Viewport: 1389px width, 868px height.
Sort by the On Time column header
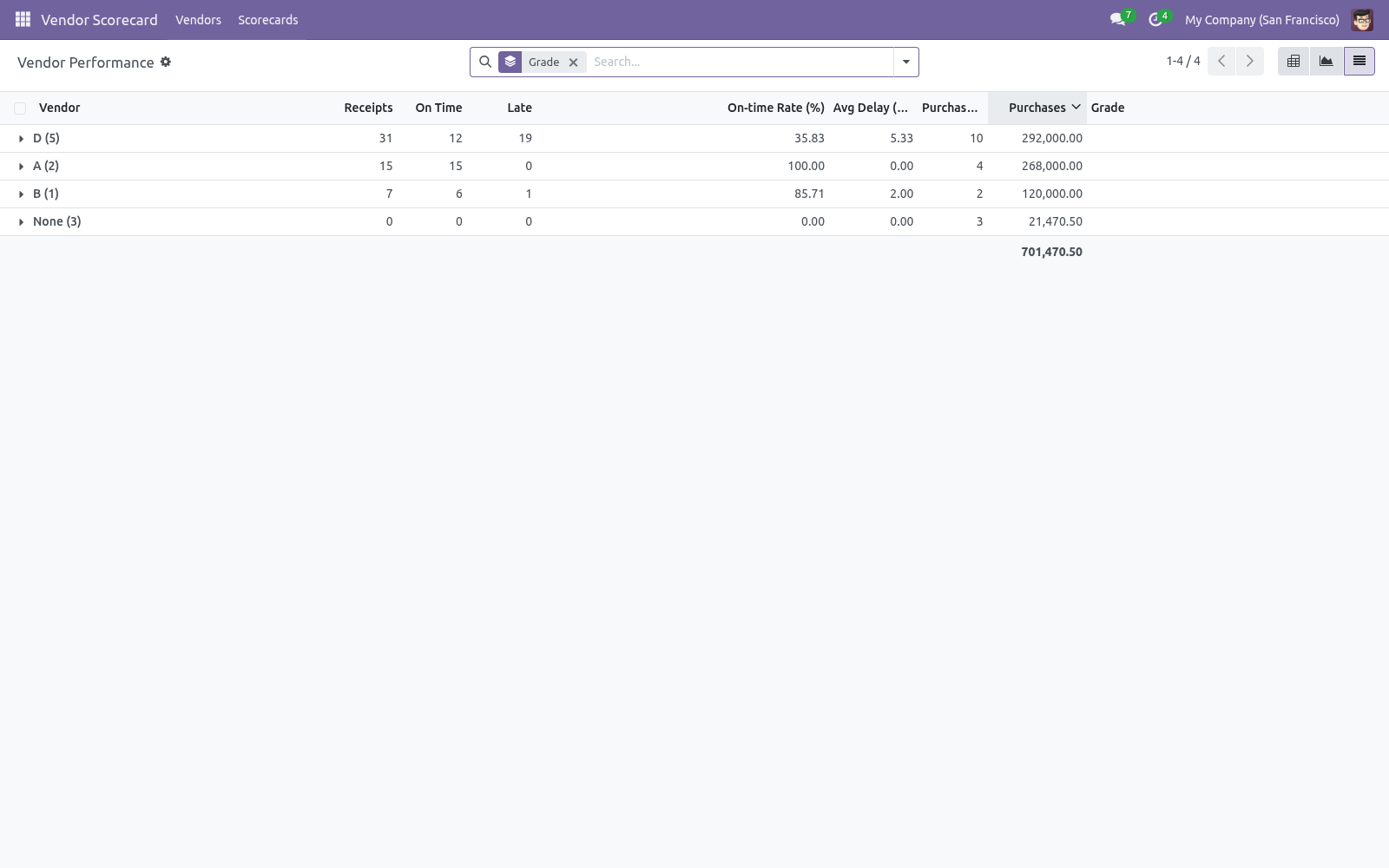pos(438,108)
